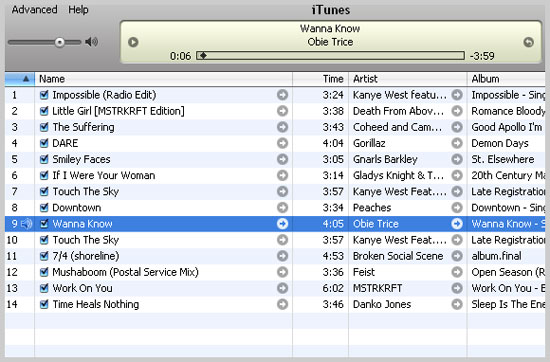
Task: Uncheck the 7/4 (shoreline) checkbox
Action: pyautogui.click(x=44, y=256)
